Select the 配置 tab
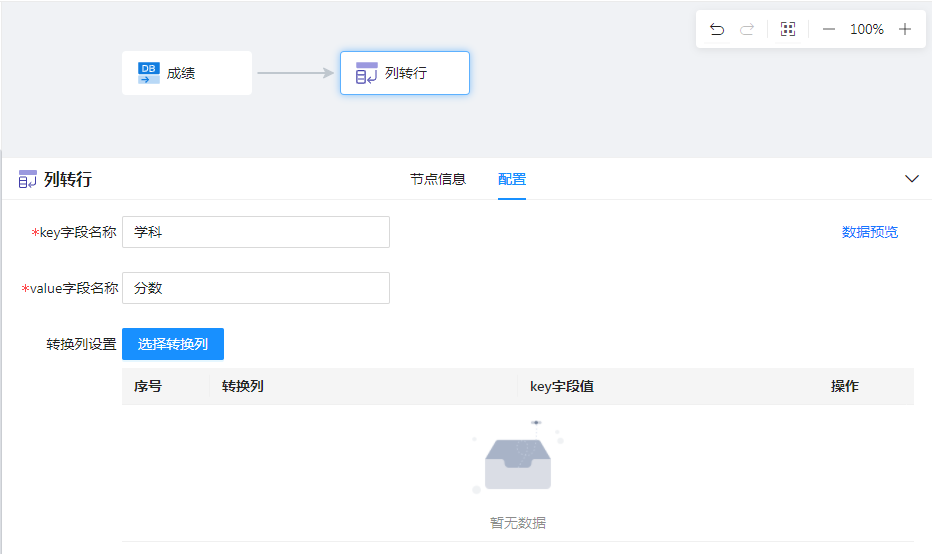Image resolution: width=932 pixels, height=554 pixels. 512,180
